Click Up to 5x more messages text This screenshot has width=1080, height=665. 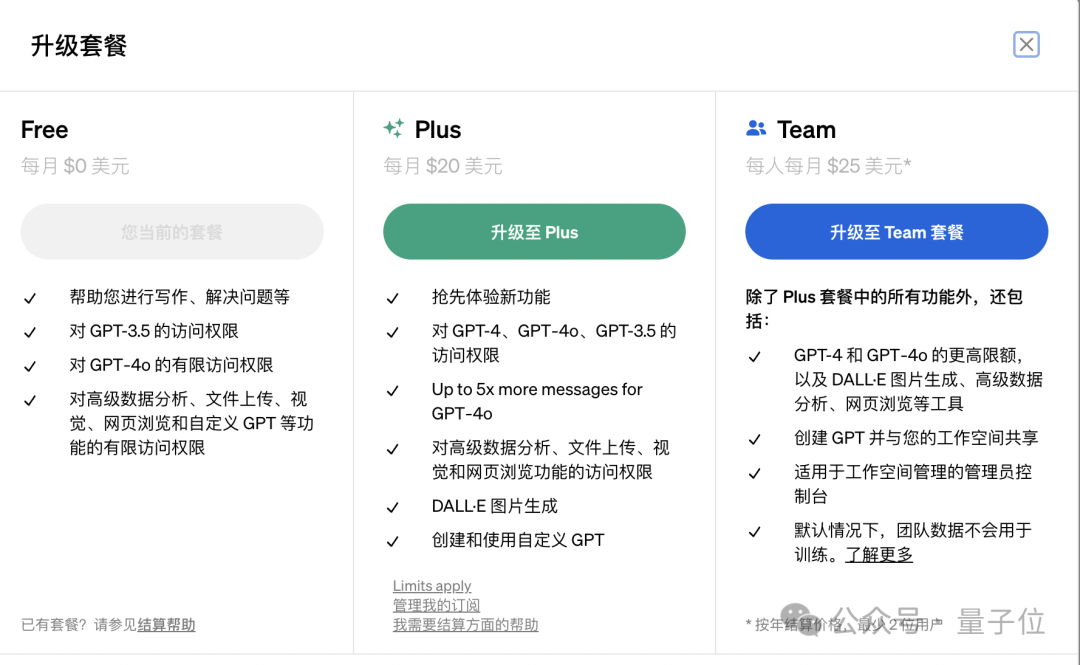click(537, 401)
